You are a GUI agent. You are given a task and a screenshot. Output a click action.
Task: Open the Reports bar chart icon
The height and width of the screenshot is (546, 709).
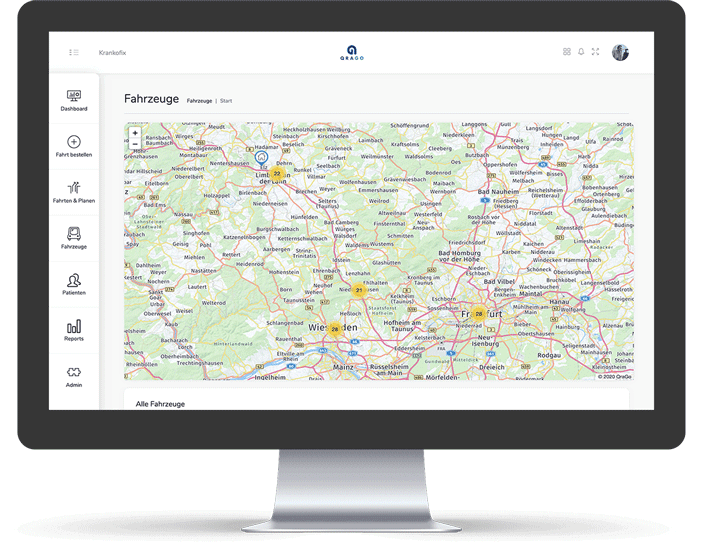[x=74, y=326]
